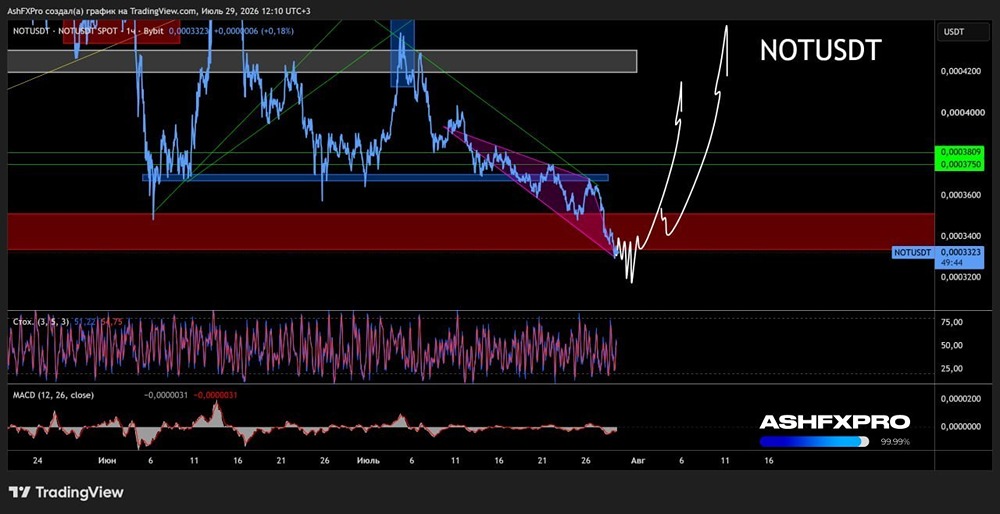
Task: Click the TradingView logo icon
Action: click(20, 492)
